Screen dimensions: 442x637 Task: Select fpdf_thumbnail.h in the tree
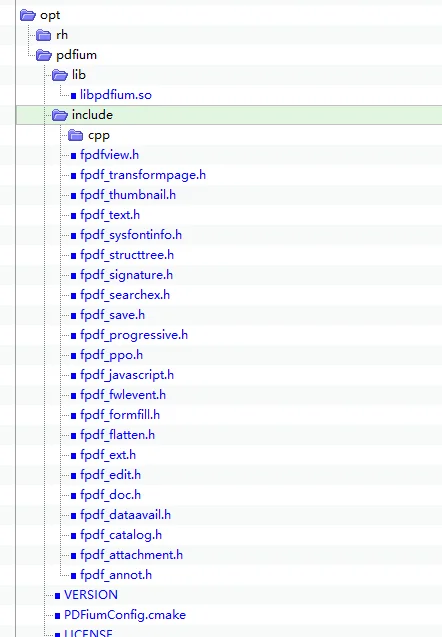point(128,195)
